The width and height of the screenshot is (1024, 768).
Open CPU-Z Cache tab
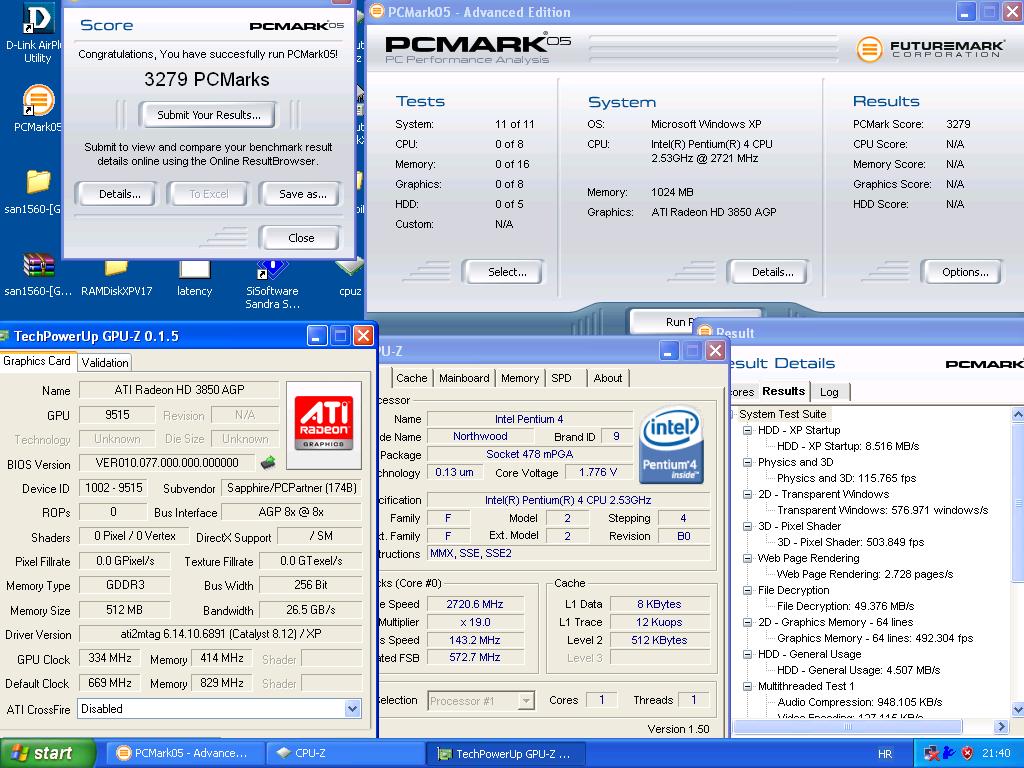[411, 378]
